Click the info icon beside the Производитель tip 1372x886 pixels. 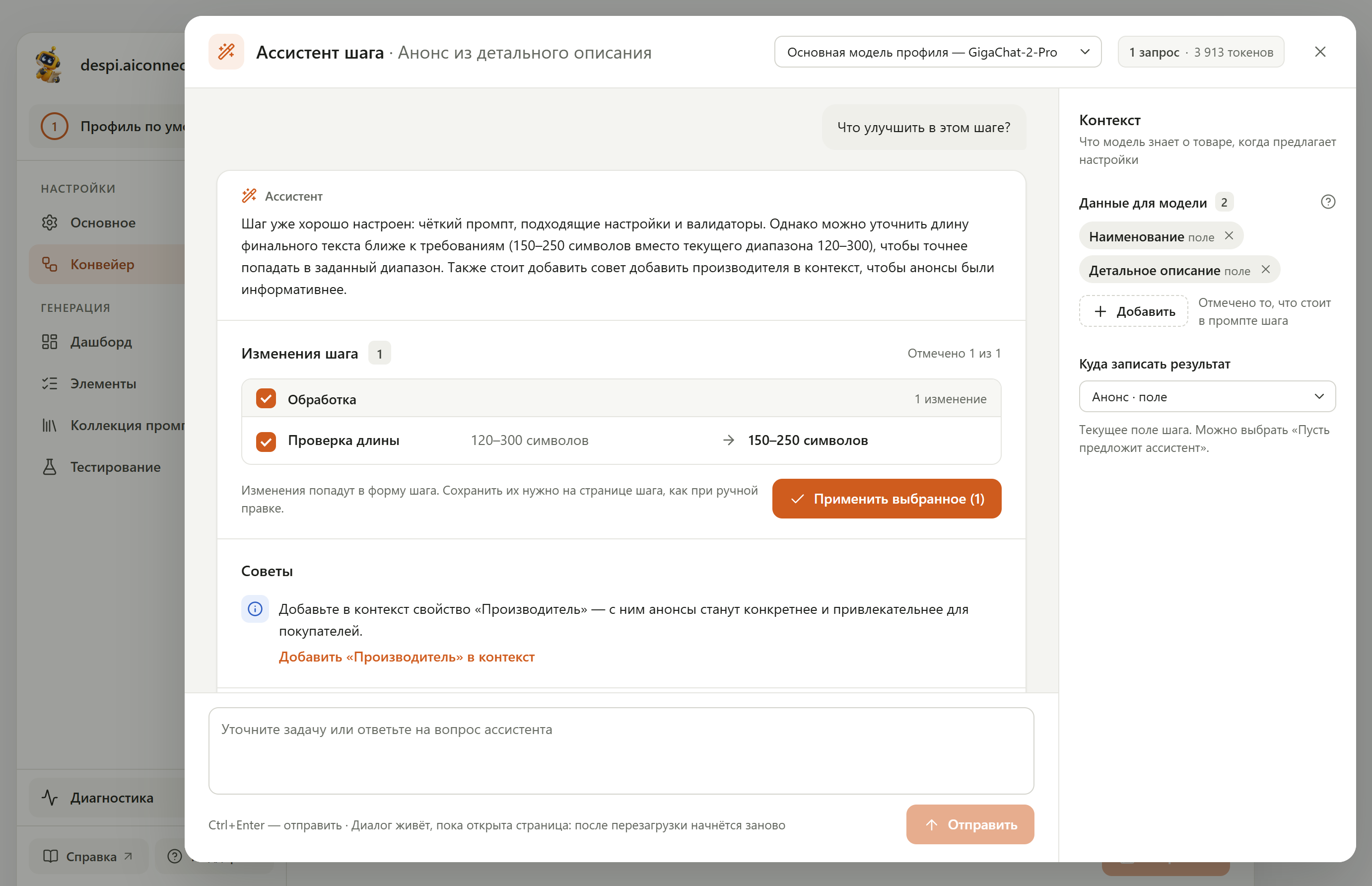(x=255, y=609)
